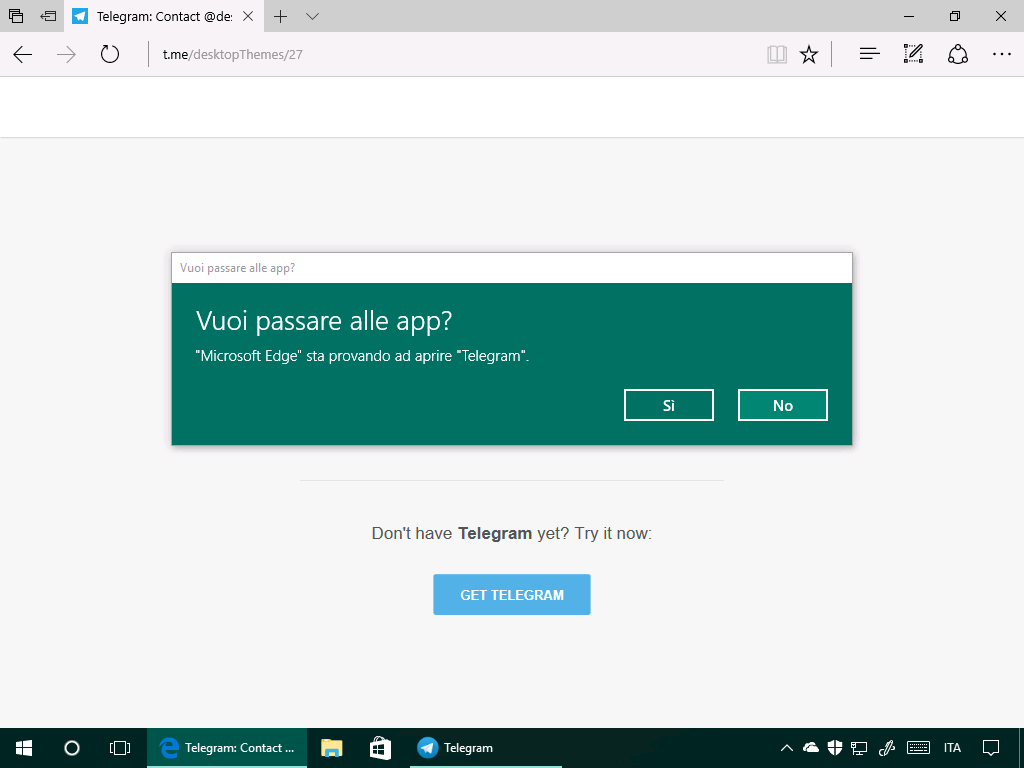
Task: Open touch keyboard tray icon
Action: [919, 748]
